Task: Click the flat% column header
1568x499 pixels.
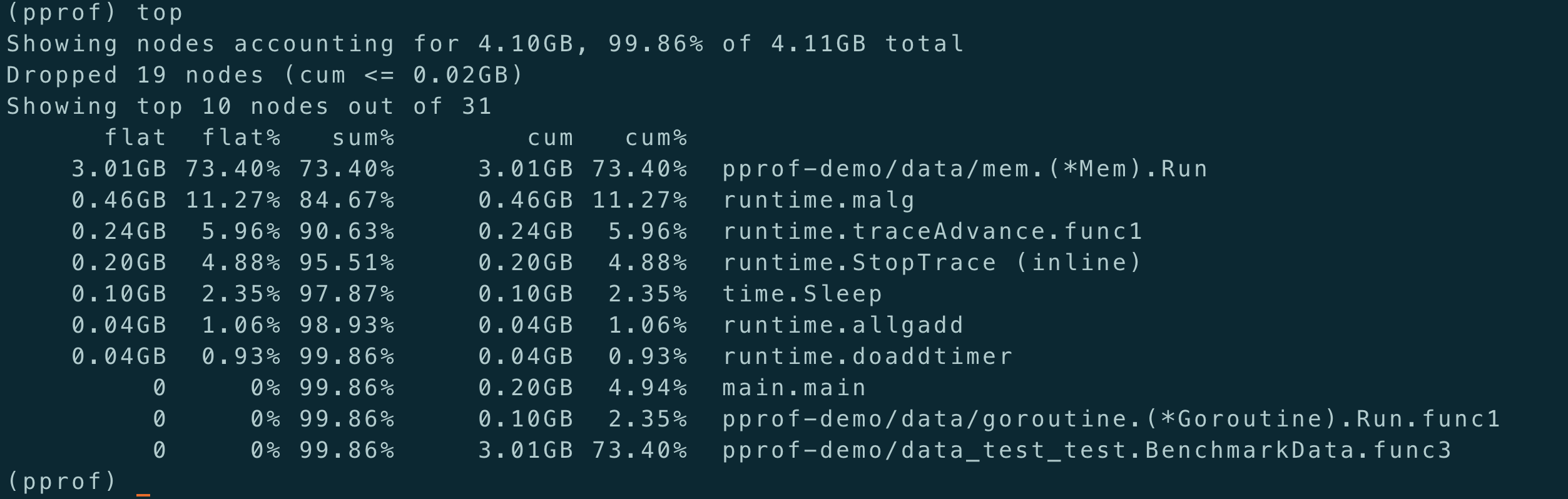Action: (242, 138)
